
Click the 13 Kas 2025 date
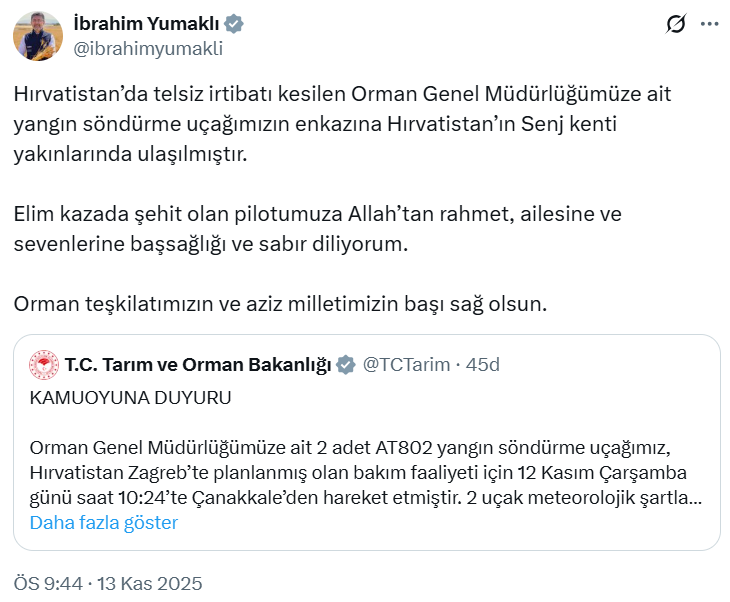152,583
